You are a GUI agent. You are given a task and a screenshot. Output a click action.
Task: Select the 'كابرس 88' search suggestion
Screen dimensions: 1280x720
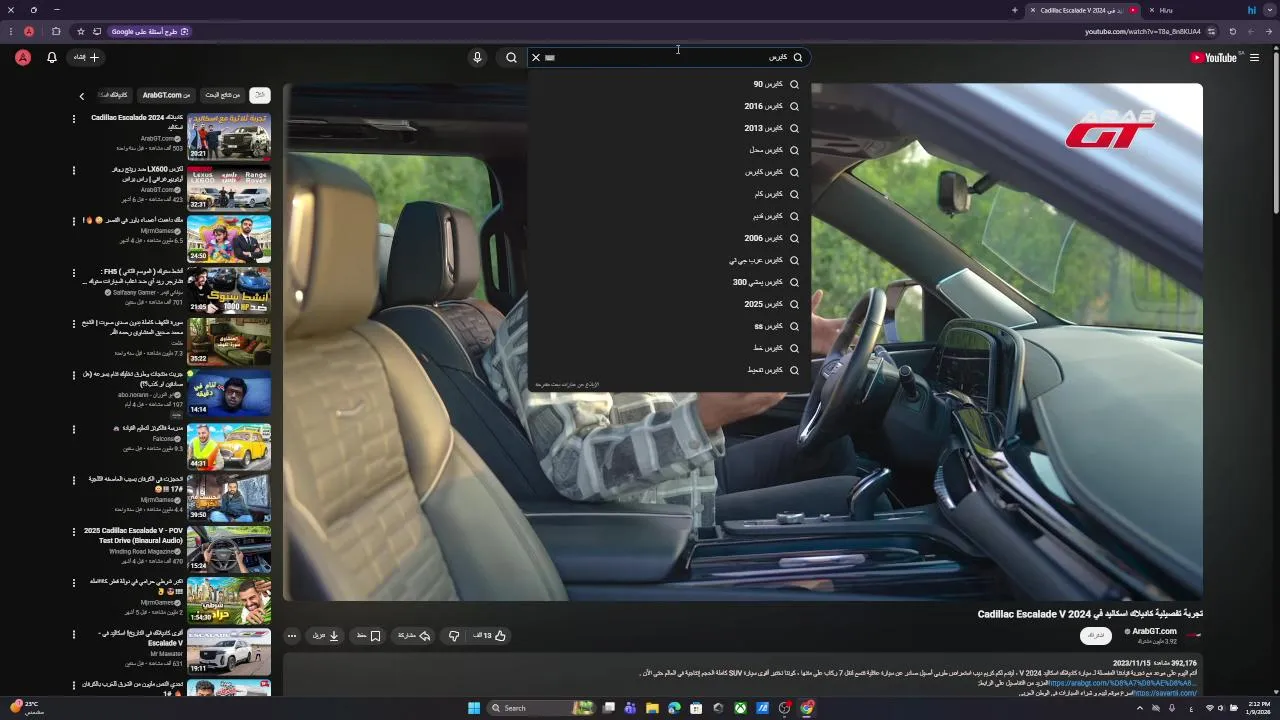pyautogui.click(x=670, y=326)
